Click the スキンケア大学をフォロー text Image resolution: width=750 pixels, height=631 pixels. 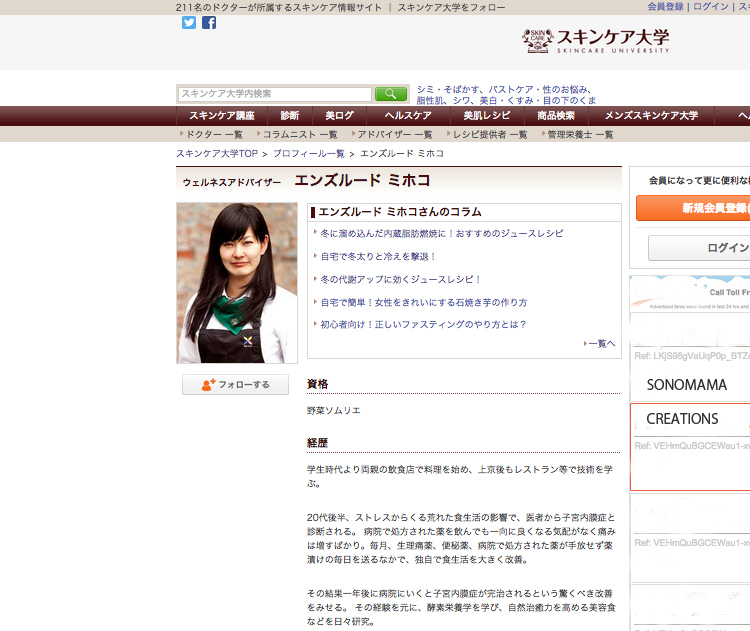(x=451, y=7)
